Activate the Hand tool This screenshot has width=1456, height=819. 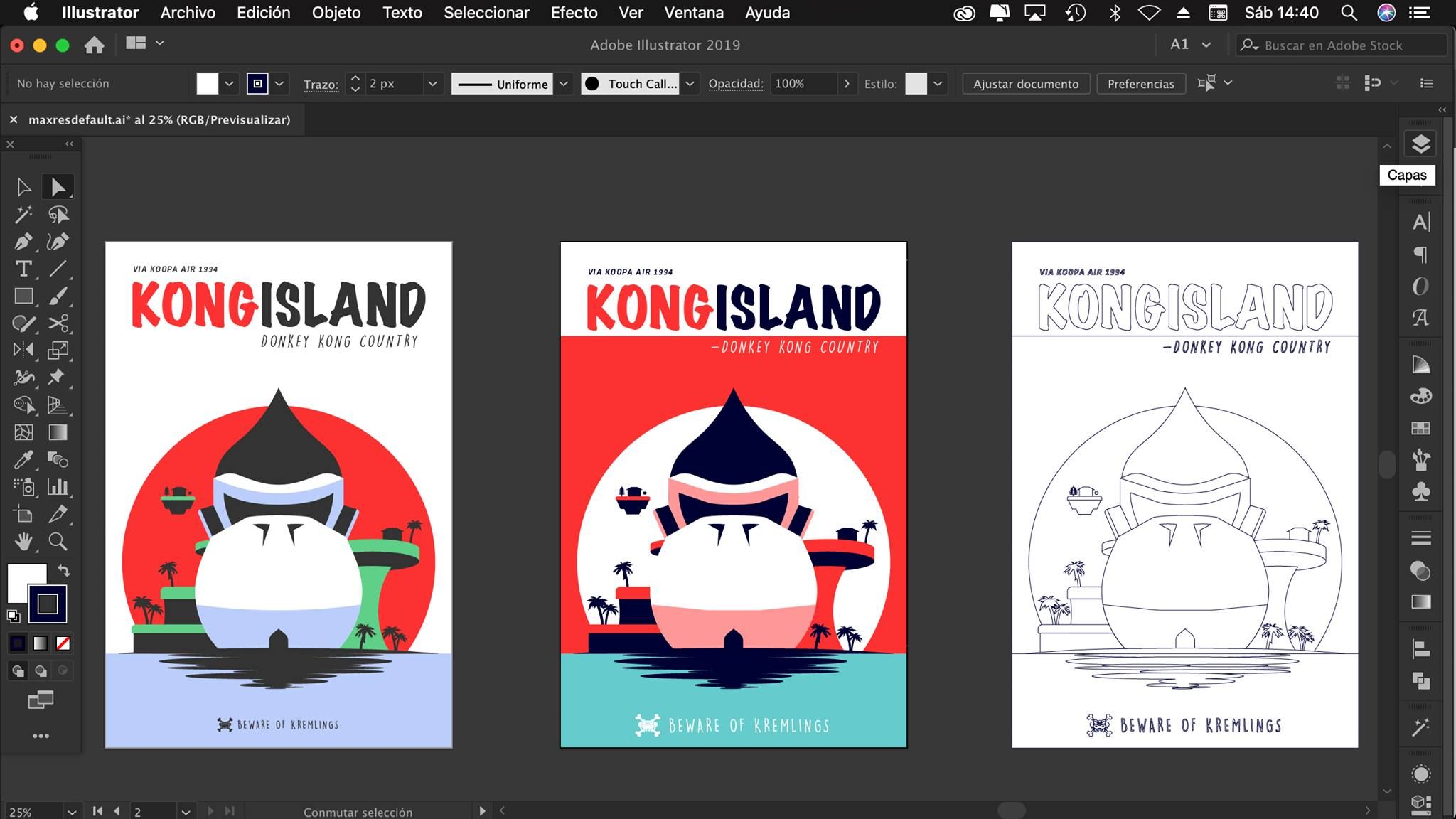[23, 542]
